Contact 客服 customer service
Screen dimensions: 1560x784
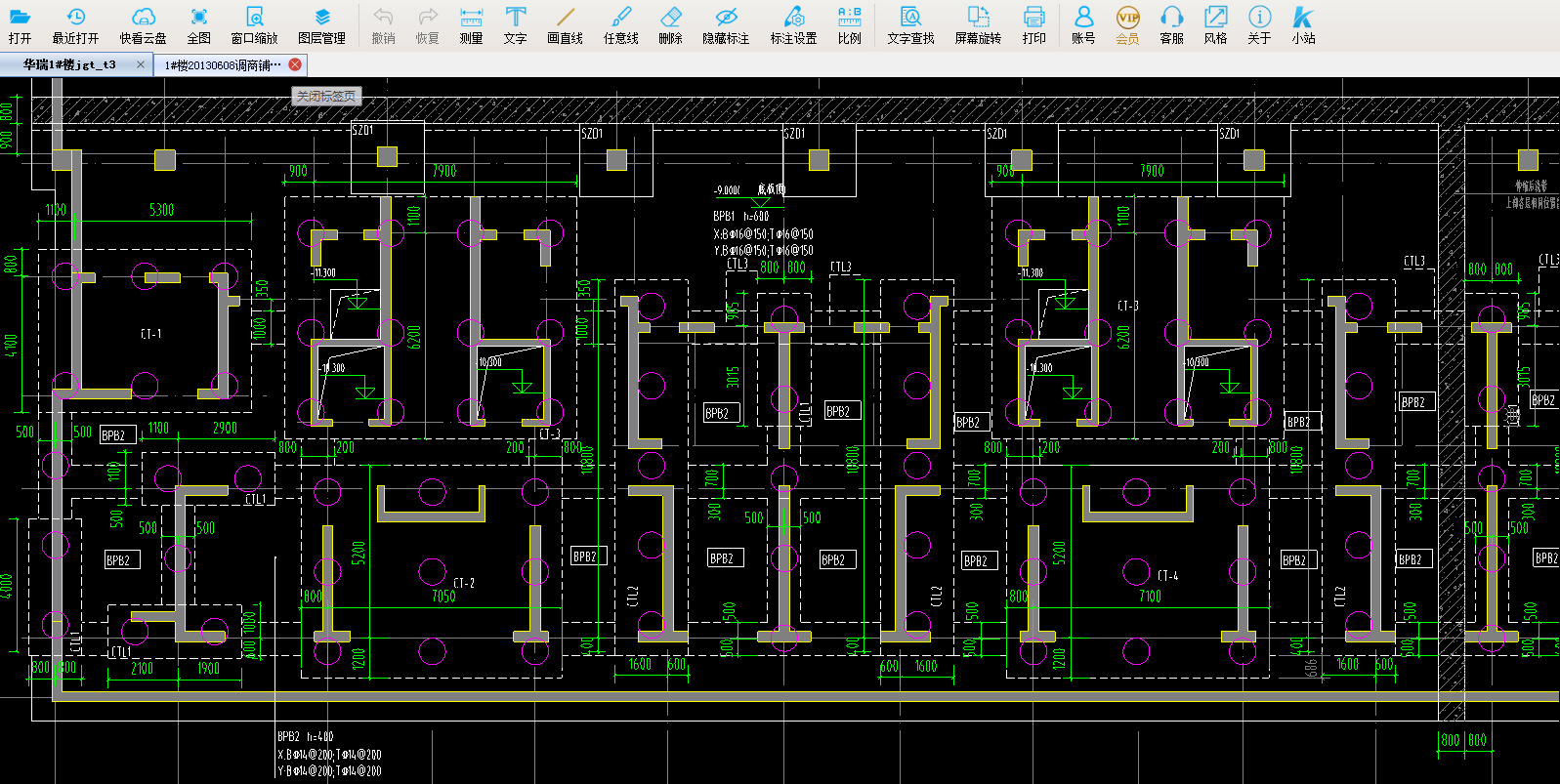[1171, 25]
